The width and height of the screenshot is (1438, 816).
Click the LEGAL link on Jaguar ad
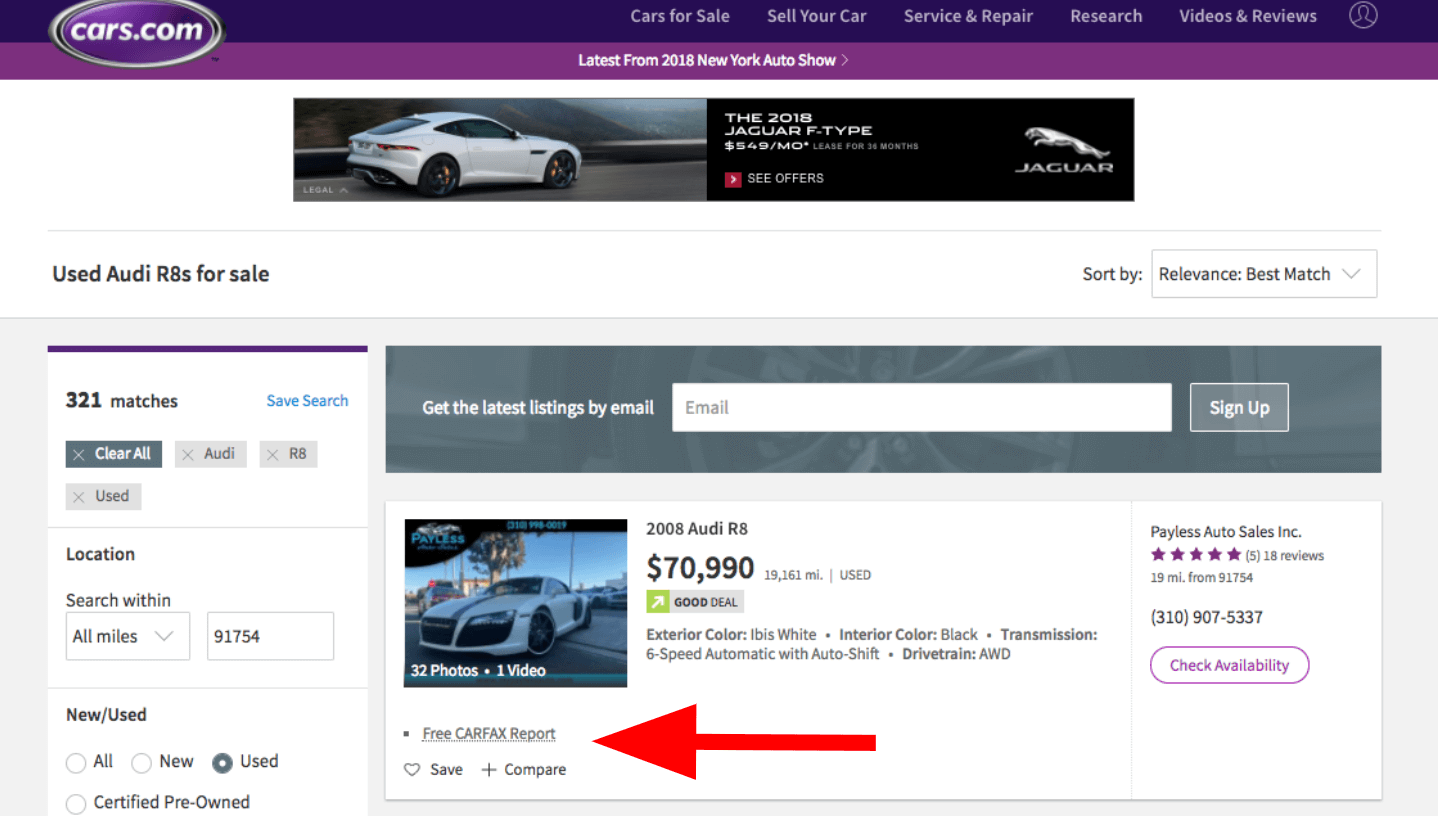(325, 189)
